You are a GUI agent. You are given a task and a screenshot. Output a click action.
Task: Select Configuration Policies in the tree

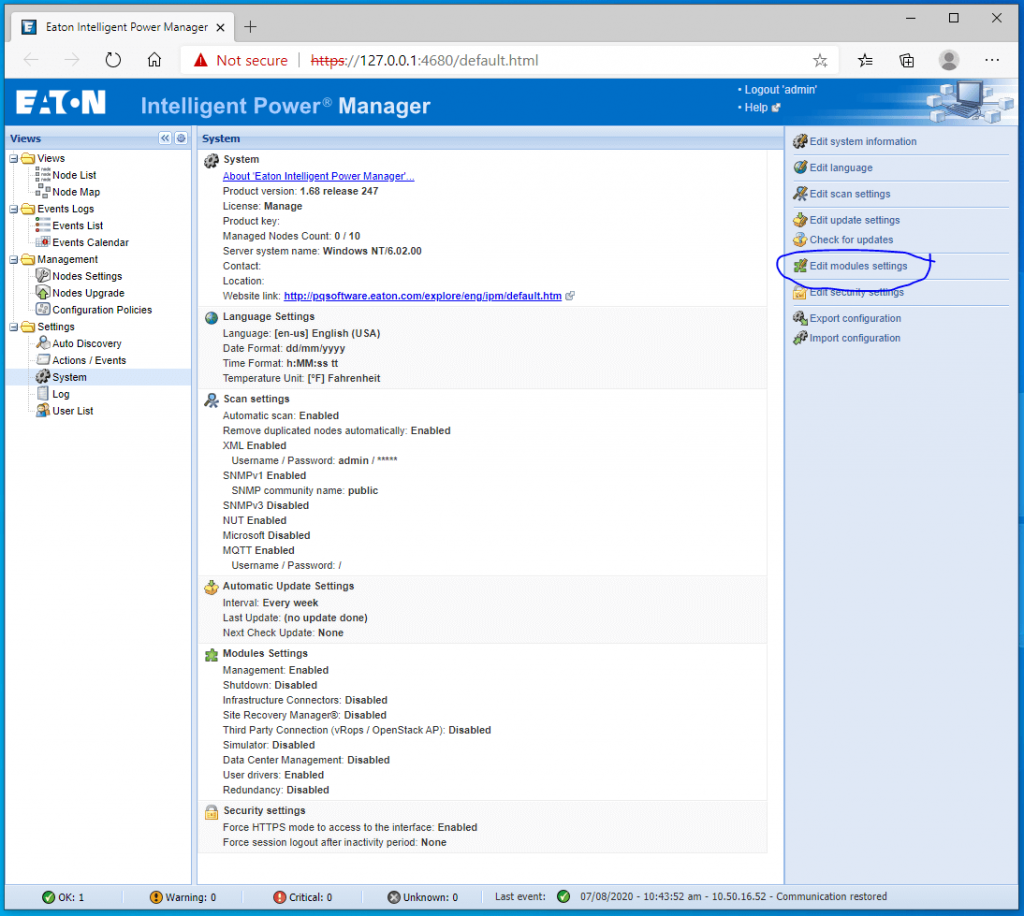[102, 309]
